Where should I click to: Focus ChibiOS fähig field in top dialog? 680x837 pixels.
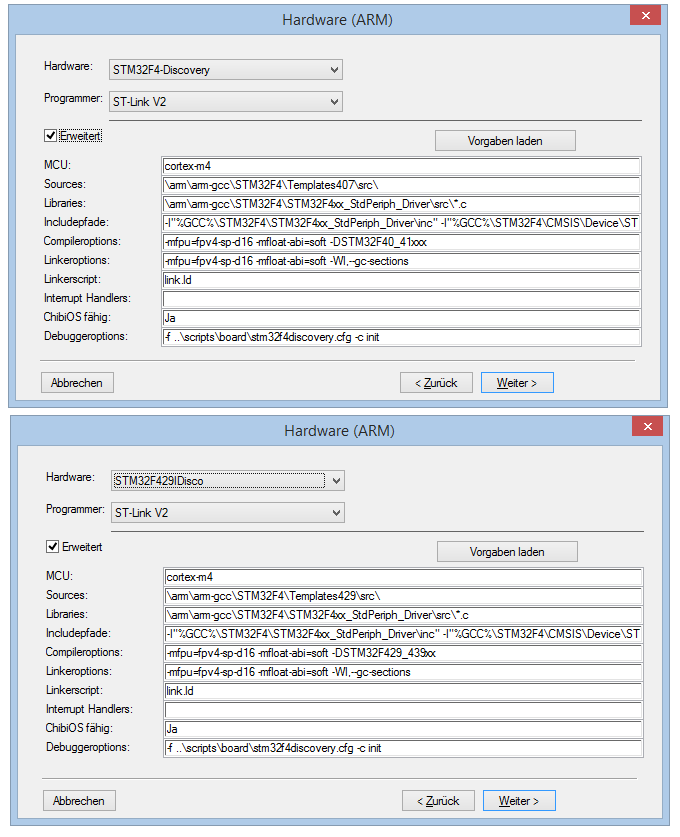pyautogui.click(x=401, y=318)
